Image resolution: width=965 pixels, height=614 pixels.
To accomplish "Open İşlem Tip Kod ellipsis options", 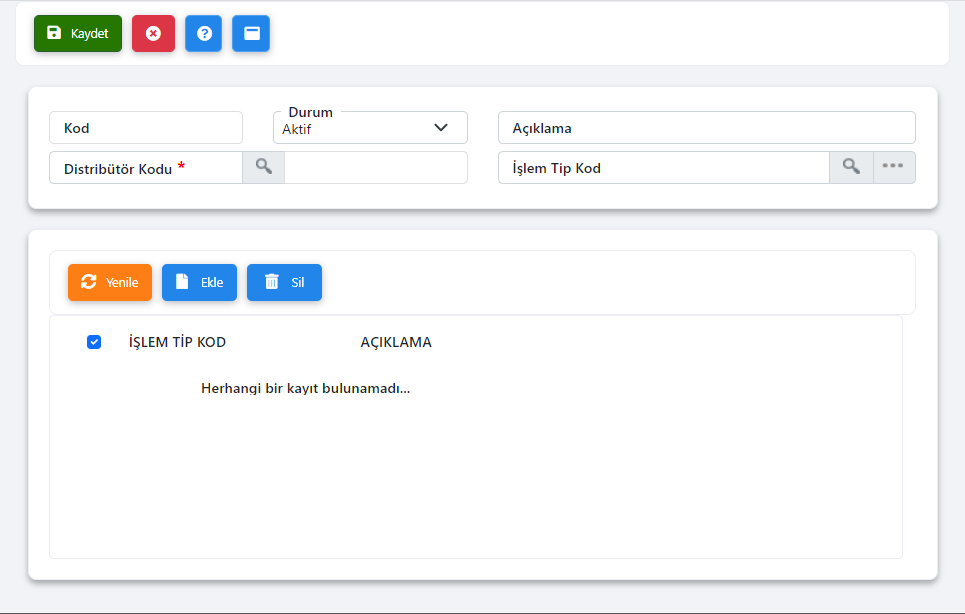I will coord(894,167).
